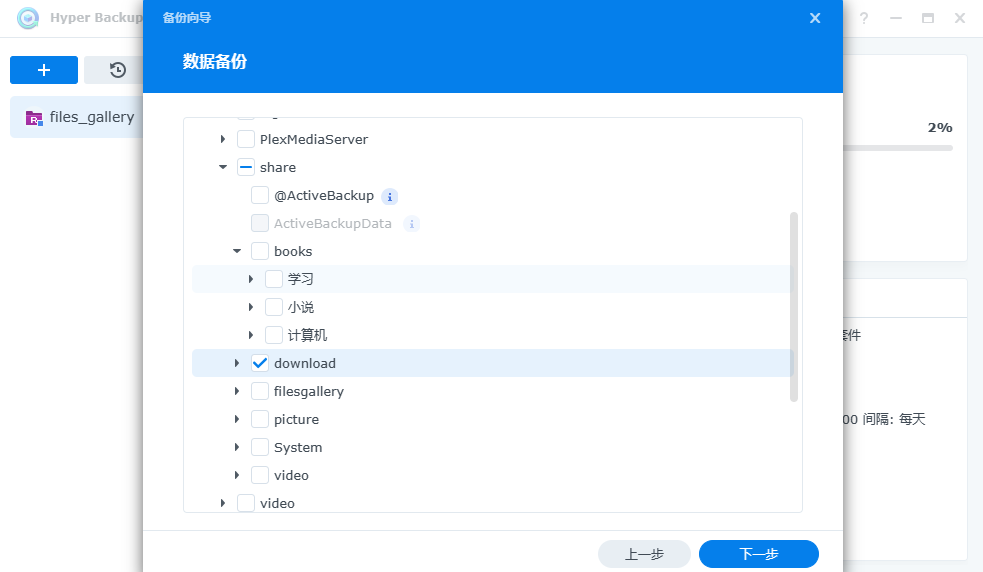Click the files_gallery task icon
The height and width of the screenshot is (572, 983).
(34, 118)
